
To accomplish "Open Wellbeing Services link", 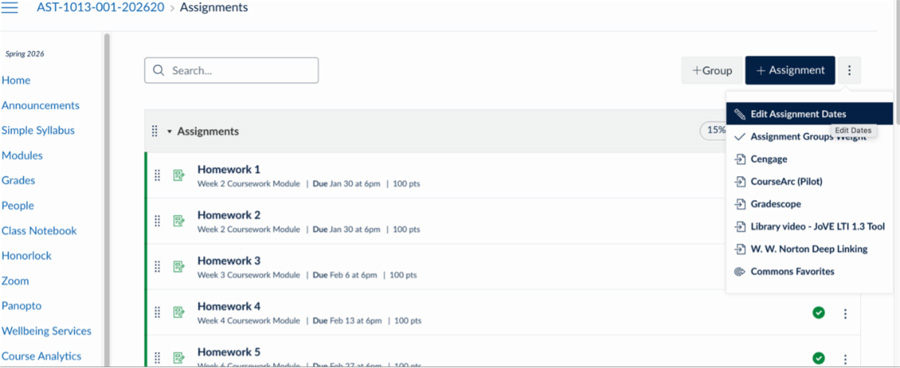I will 46,331.
